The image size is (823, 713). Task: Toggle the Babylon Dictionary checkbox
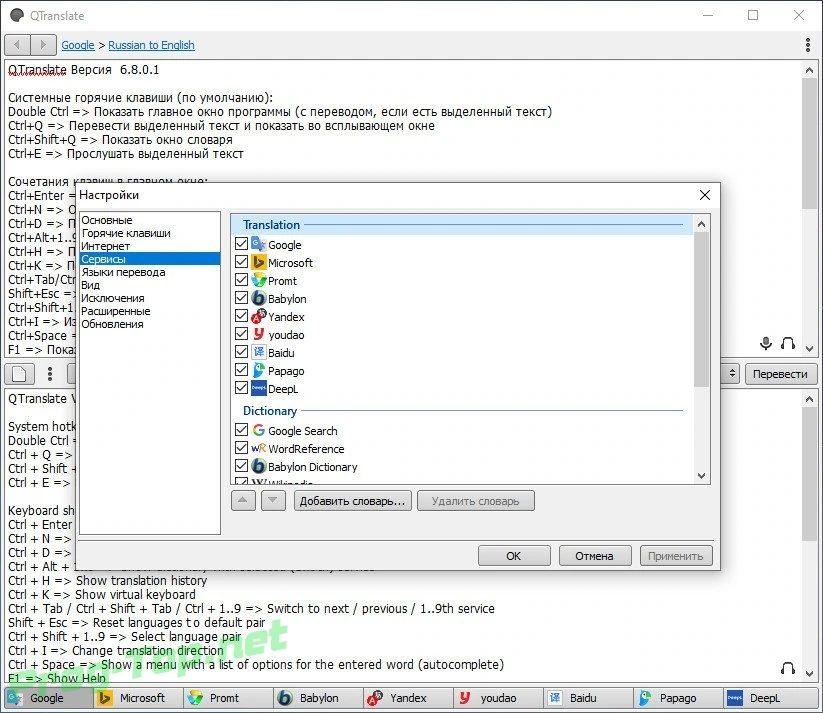click(241, 466)
